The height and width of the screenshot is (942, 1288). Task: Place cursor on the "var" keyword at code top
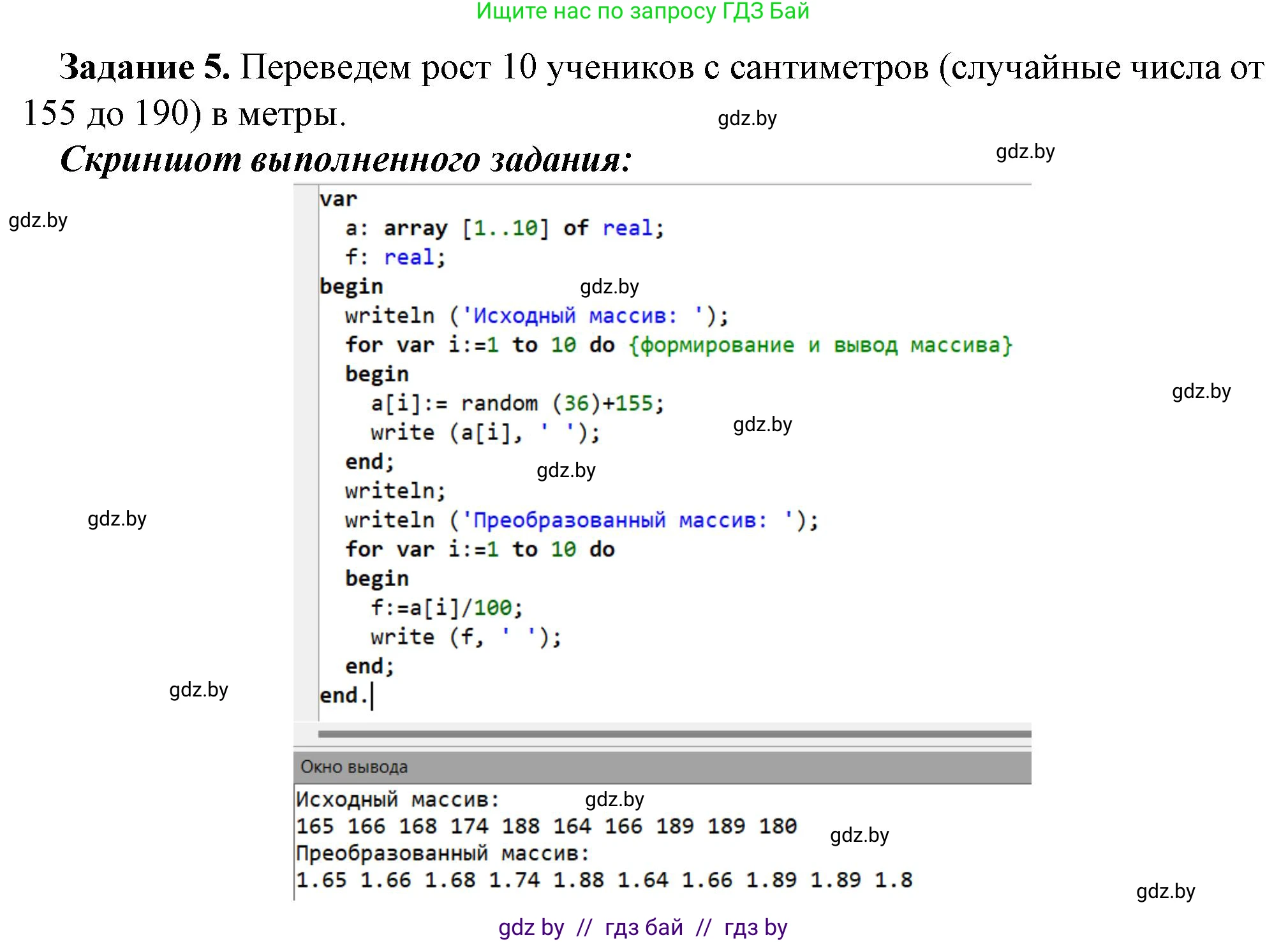click(x=338, y=199)
